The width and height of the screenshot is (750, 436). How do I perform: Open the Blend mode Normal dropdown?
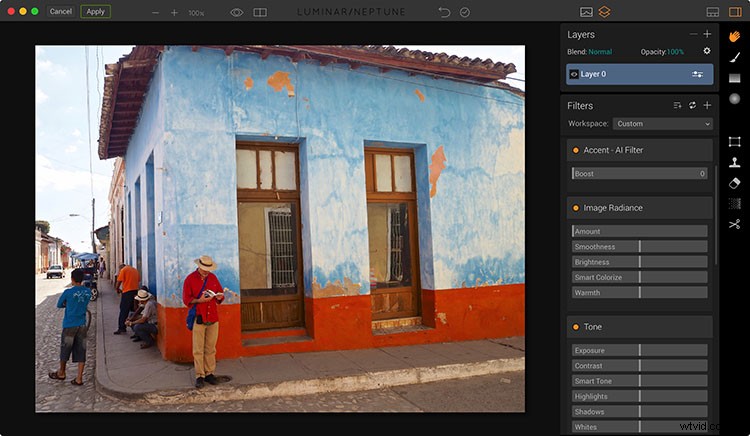[x=600, y=52]
